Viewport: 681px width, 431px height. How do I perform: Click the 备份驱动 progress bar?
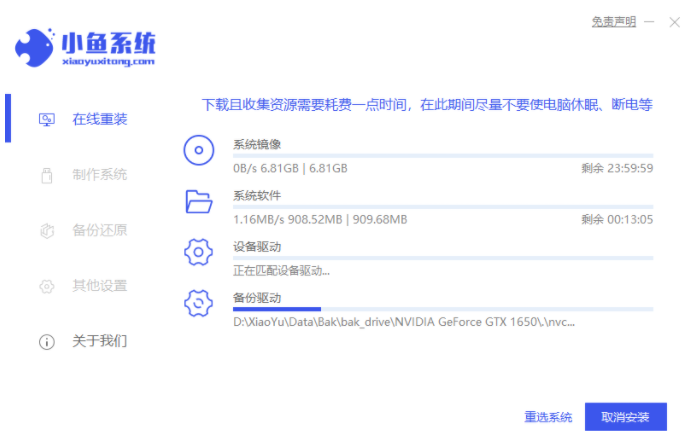pos(442,309)
